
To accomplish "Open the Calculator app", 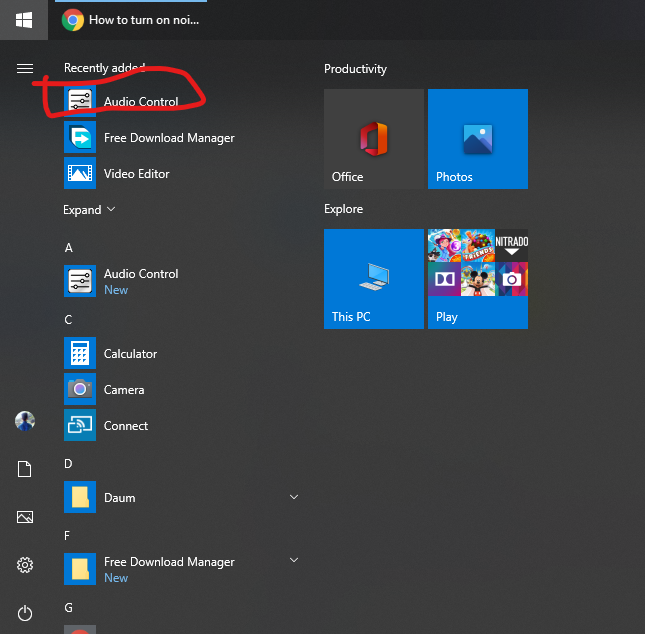I will (130, 354).
